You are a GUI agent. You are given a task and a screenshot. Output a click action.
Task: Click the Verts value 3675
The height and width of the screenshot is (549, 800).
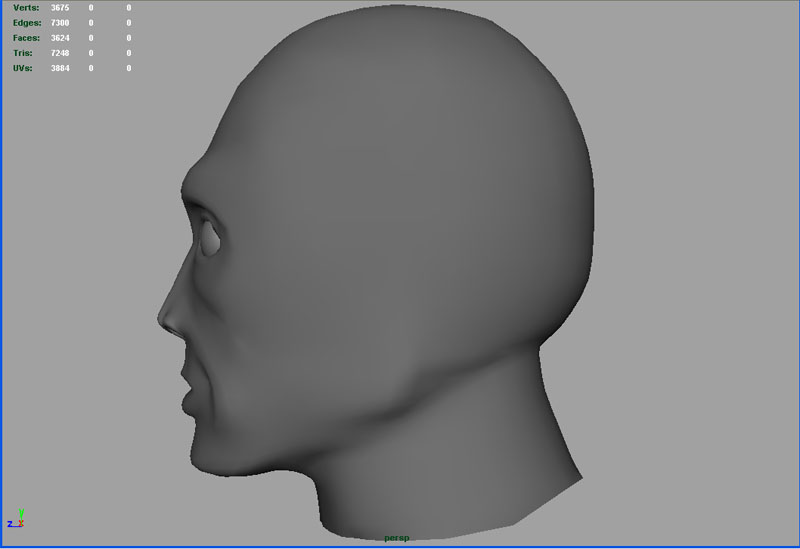(x=60, y=8)
